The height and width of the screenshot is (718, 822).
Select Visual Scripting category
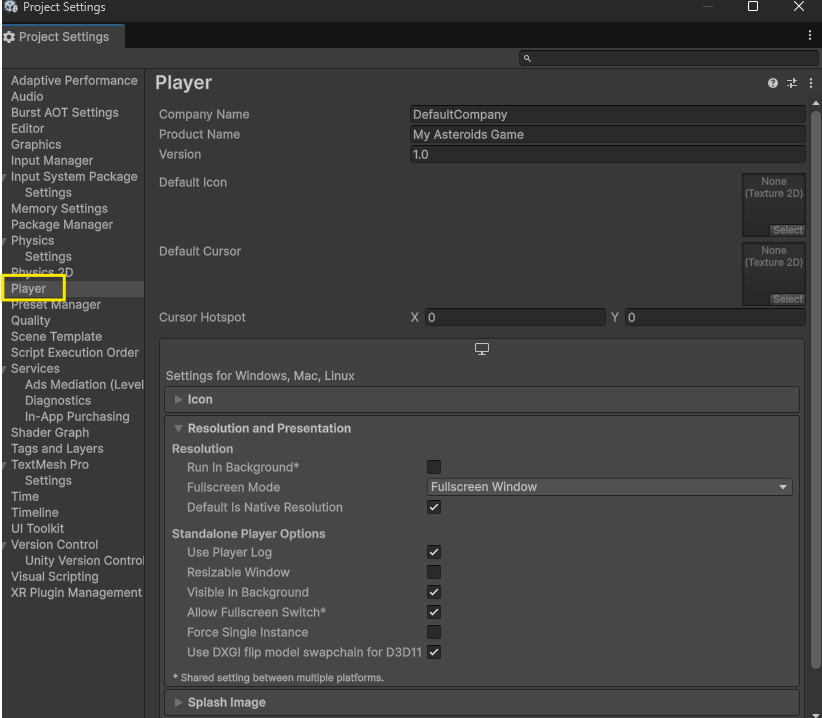(55, 576)
